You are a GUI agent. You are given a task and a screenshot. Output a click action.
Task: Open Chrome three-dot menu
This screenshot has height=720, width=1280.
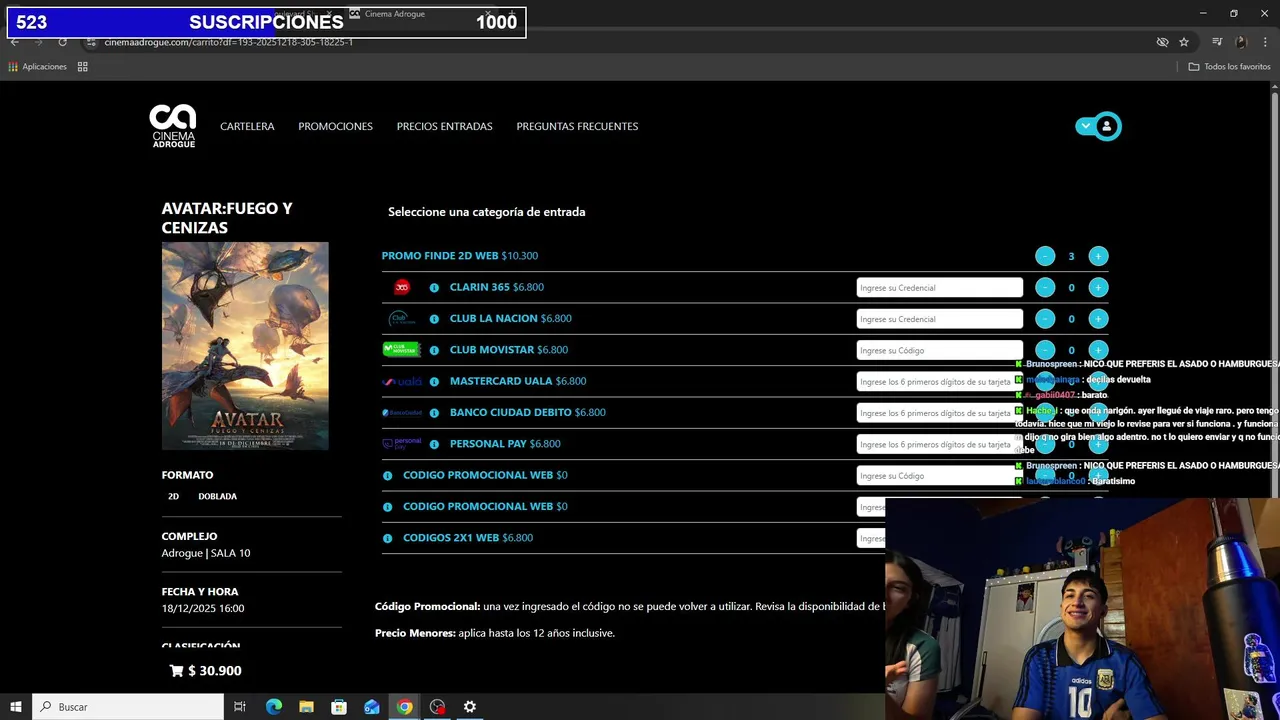coord(1265,42)
